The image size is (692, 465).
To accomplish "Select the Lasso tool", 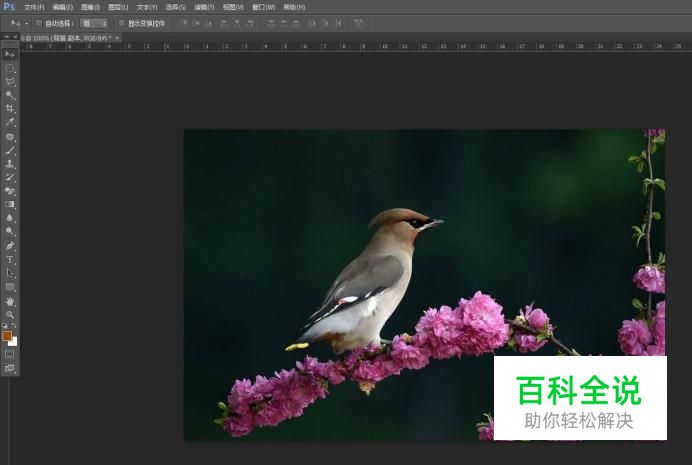I will pos(10,82).
